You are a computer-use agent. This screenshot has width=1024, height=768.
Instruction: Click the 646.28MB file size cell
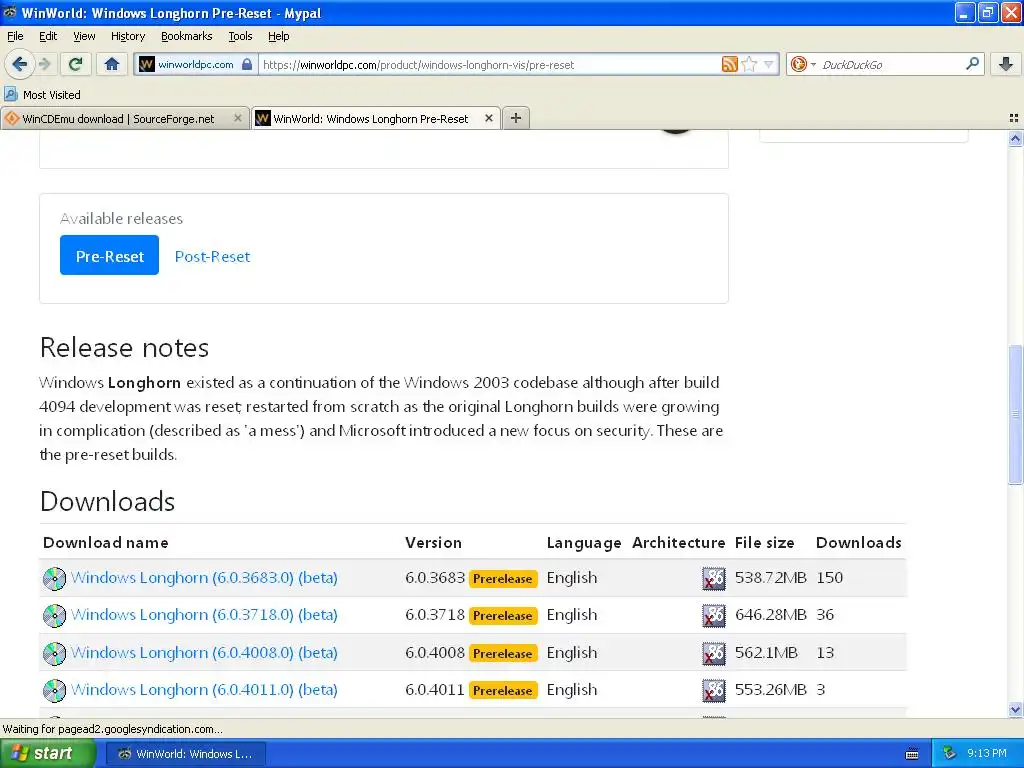(771, 615)
